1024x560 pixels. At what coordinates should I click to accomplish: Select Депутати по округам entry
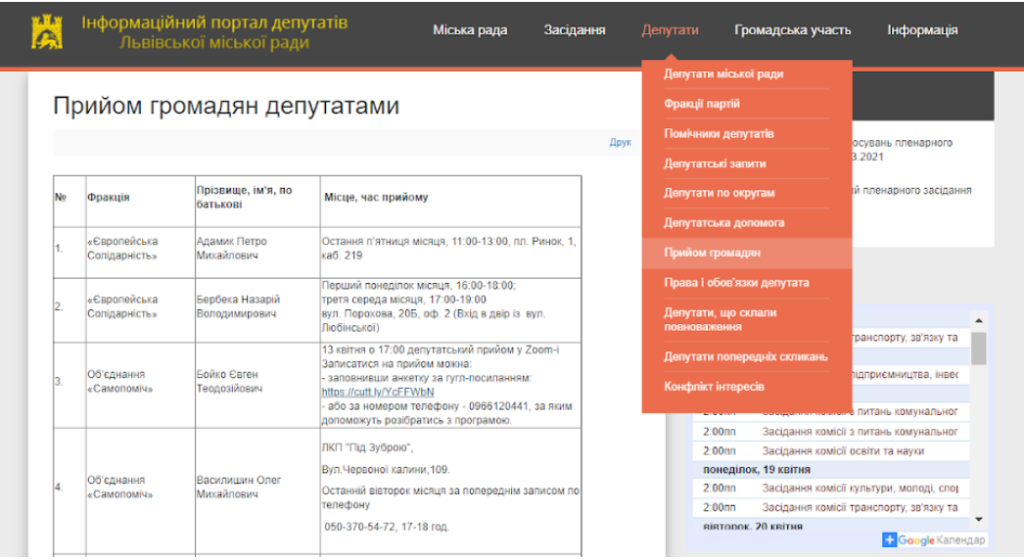pos(719,193)
